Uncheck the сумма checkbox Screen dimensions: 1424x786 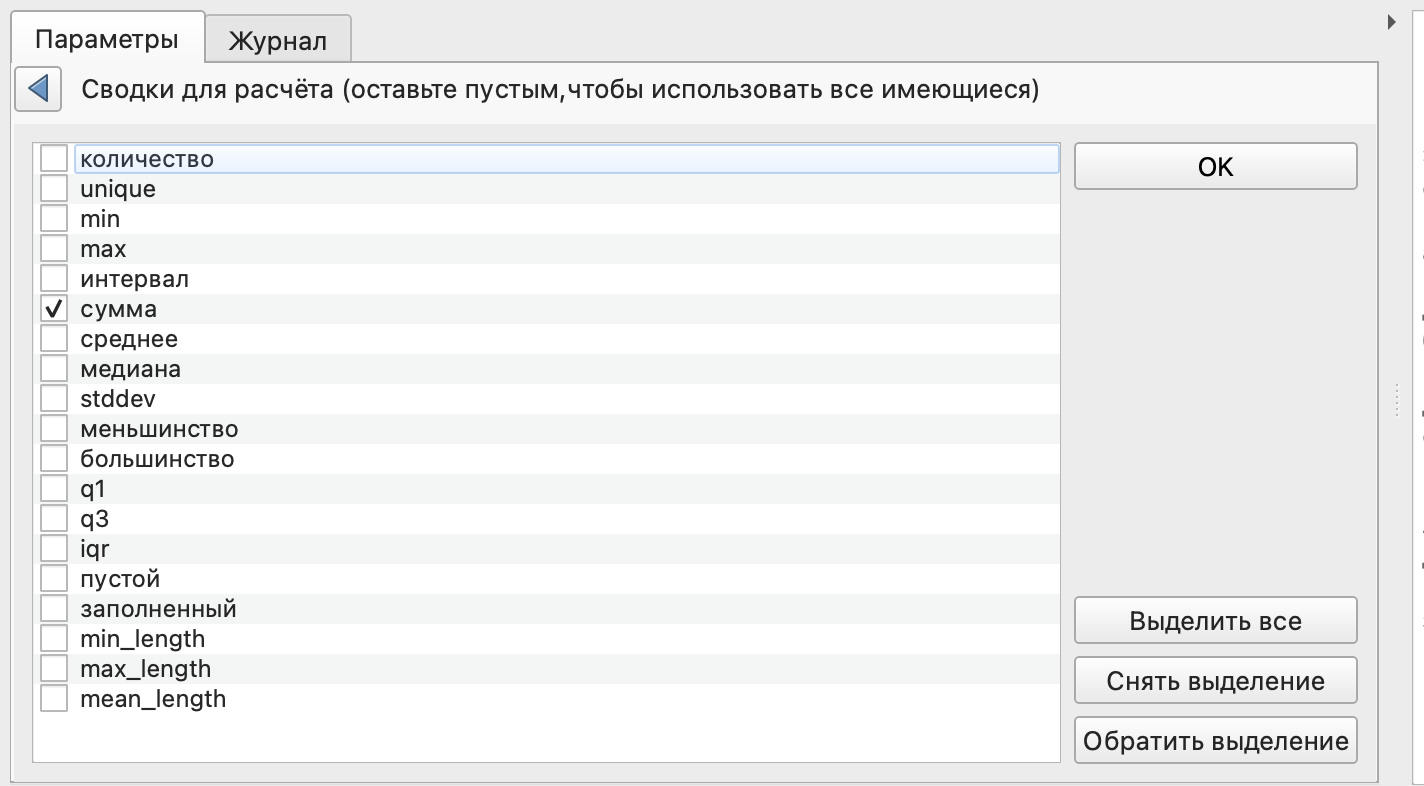pos(54,309)
